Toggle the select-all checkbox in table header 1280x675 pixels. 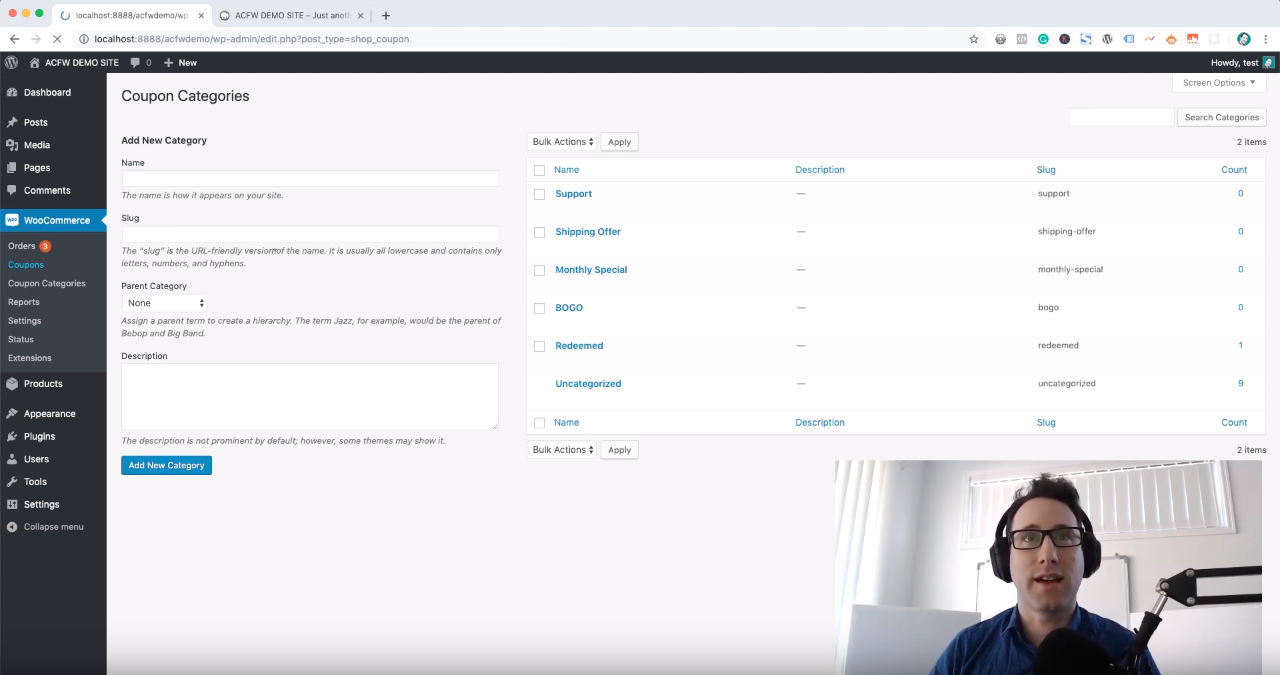[540, 170]
